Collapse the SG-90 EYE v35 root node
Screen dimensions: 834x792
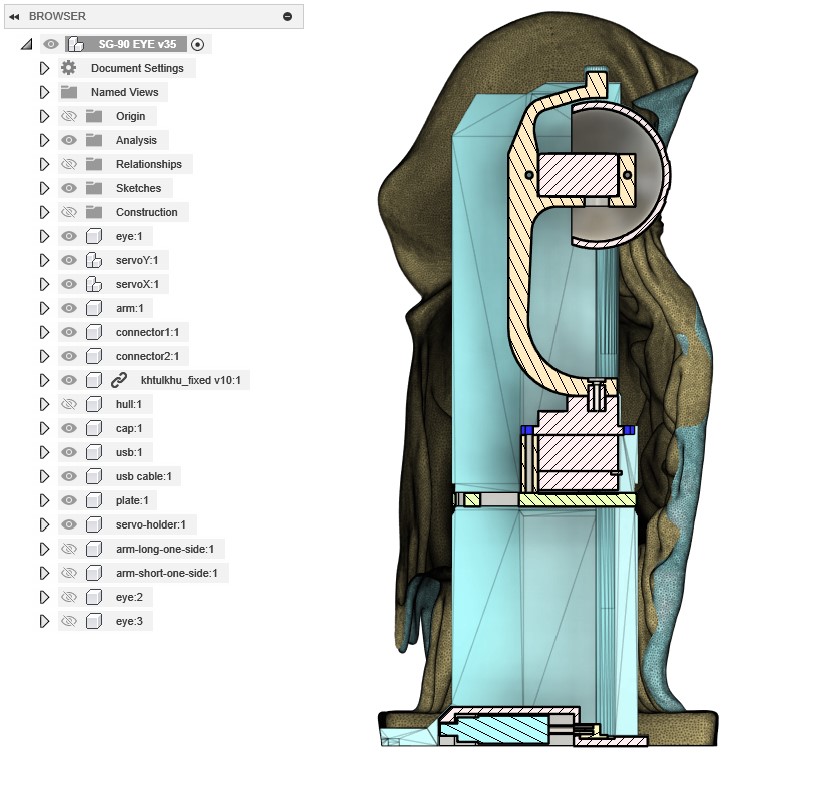point(25,44)
